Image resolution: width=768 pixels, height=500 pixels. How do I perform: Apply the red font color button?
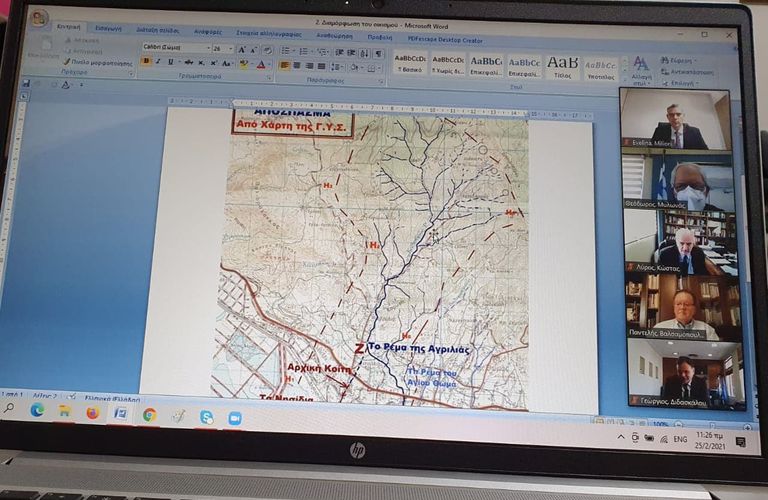point(261,65)
